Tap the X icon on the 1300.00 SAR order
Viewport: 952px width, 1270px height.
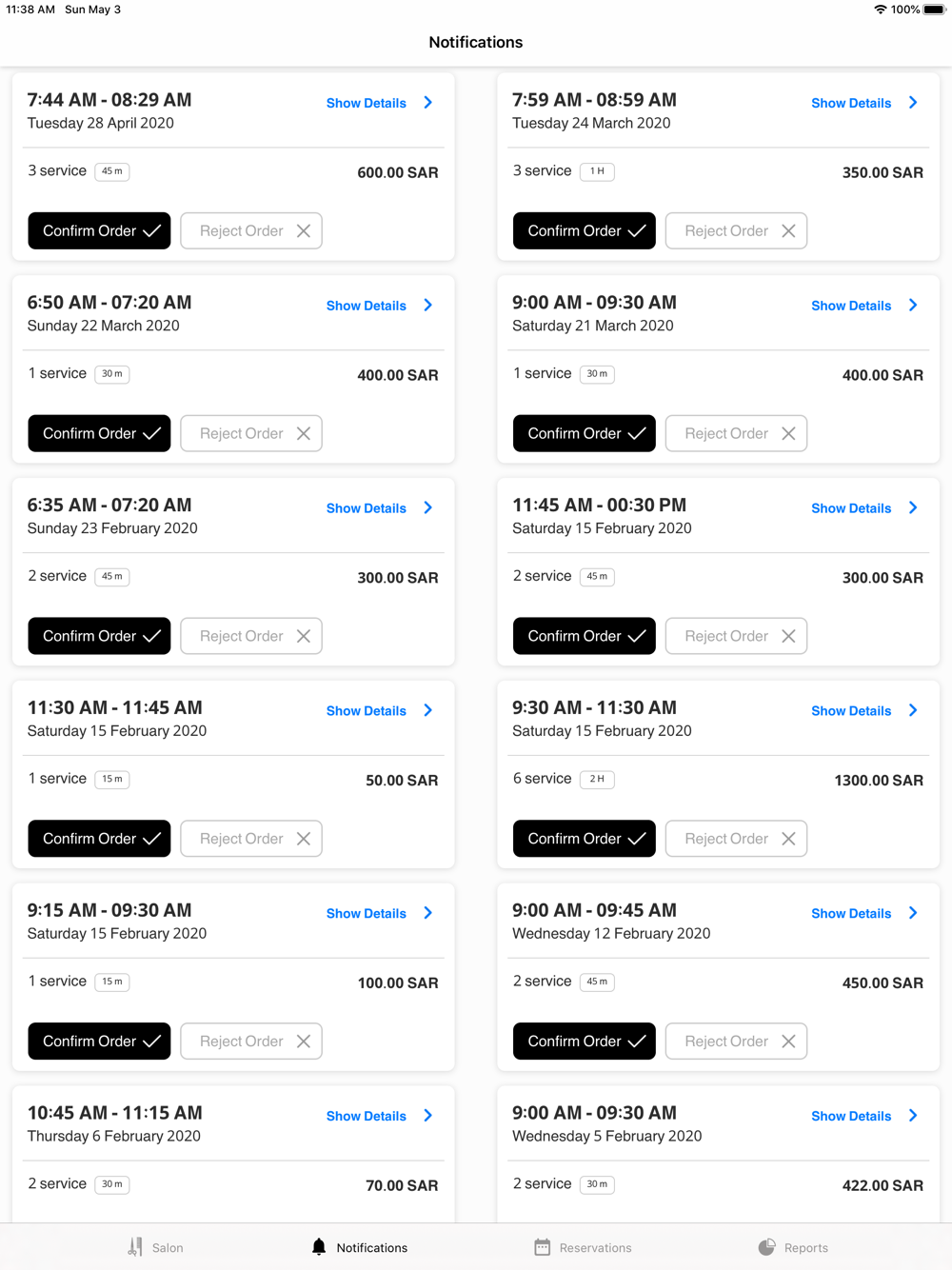pyautogui.click(x=788, y=839)
